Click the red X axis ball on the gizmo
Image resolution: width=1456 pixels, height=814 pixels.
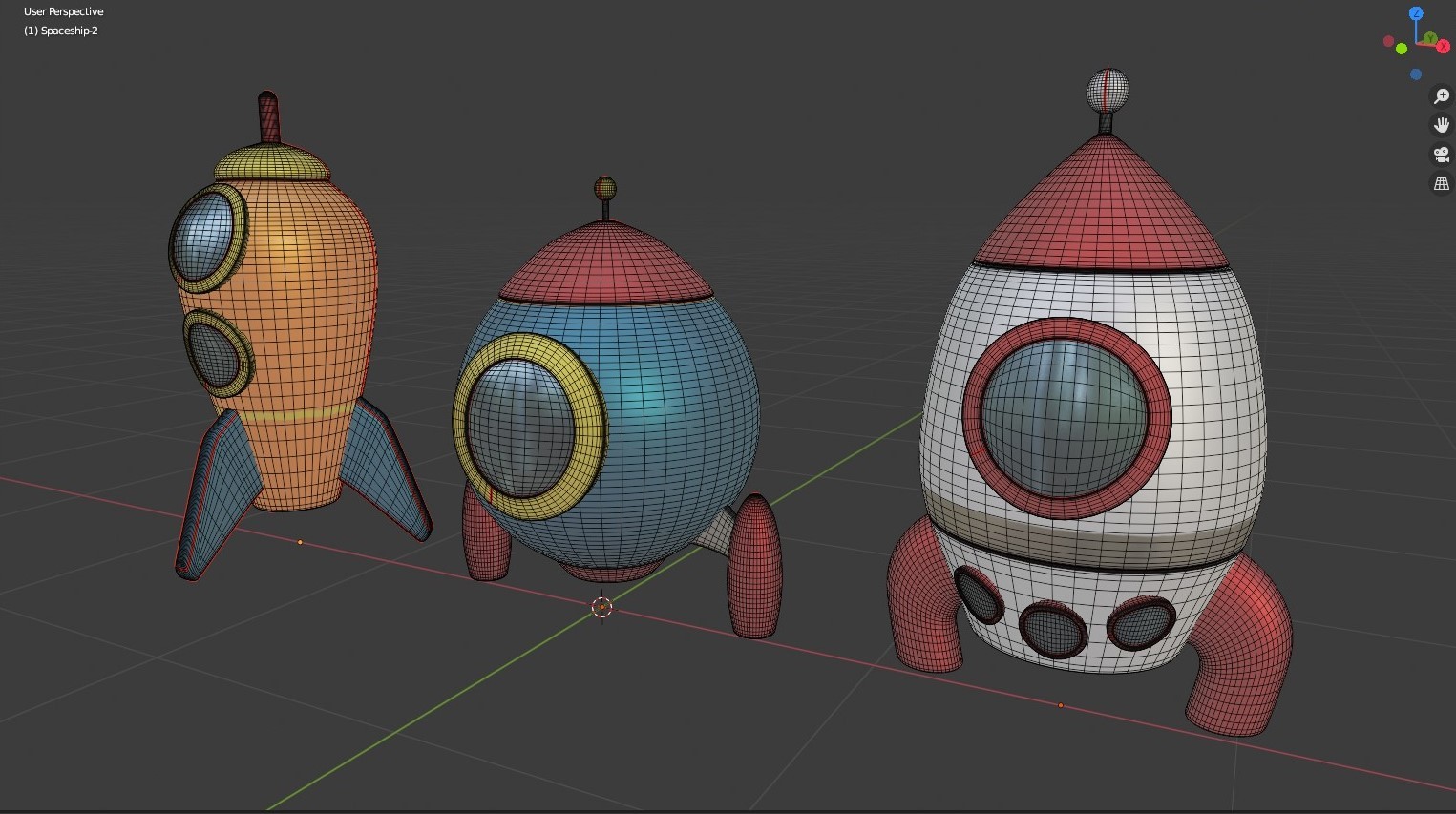pyautogui.click(x=1444, y=45)
